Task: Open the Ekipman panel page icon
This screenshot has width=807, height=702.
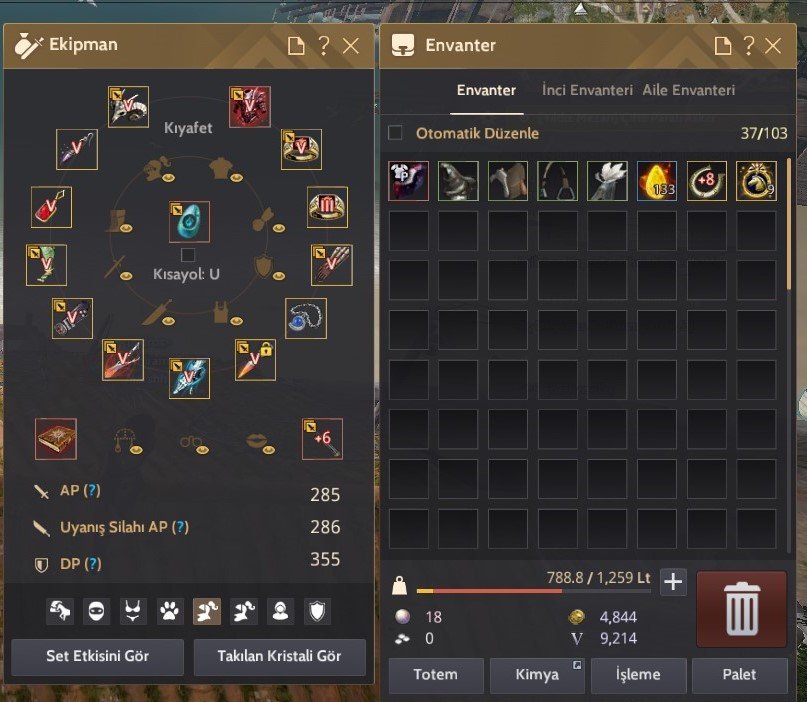Action: click(296, 46)
